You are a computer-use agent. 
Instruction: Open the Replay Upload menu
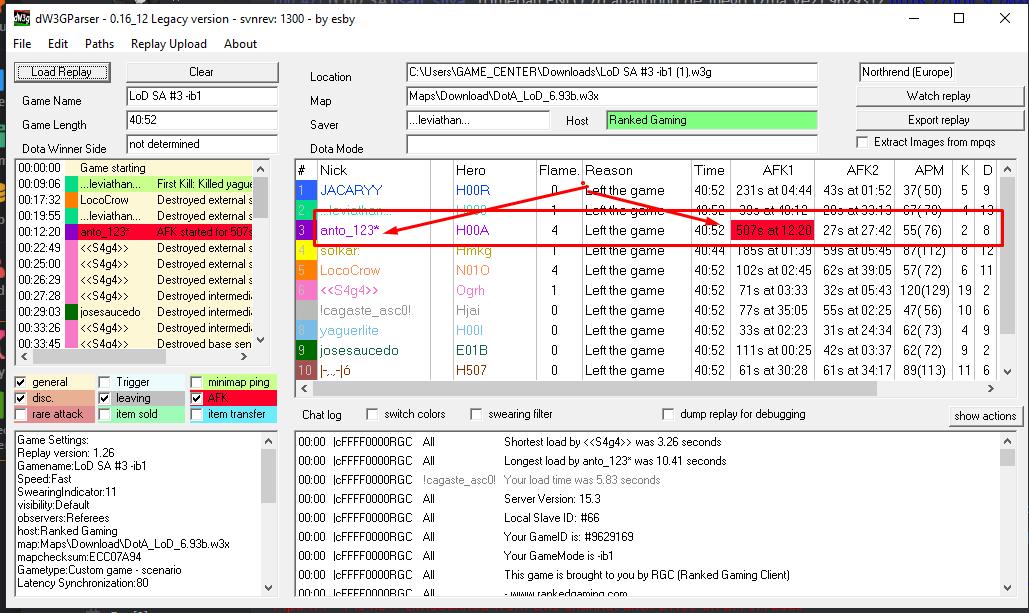[169, 44]
